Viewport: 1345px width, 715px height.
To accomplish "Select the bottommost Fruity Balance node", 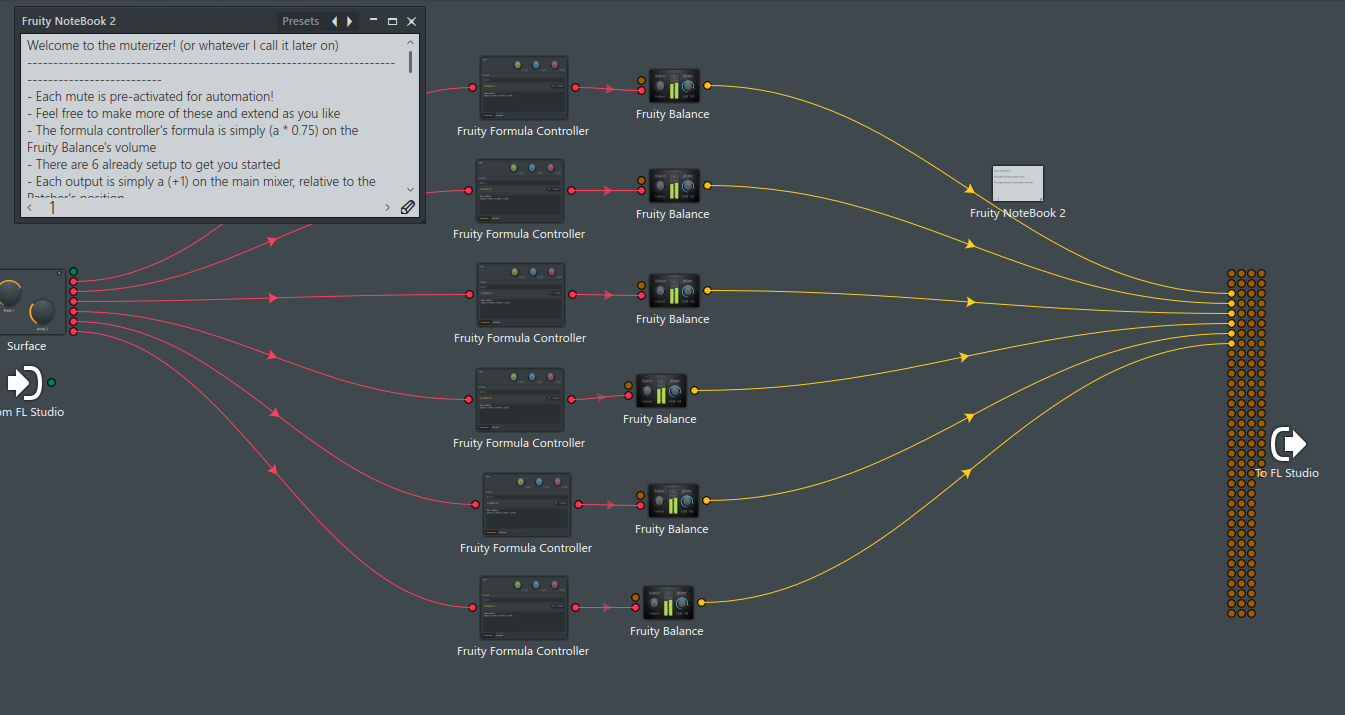I will point(667,603).
